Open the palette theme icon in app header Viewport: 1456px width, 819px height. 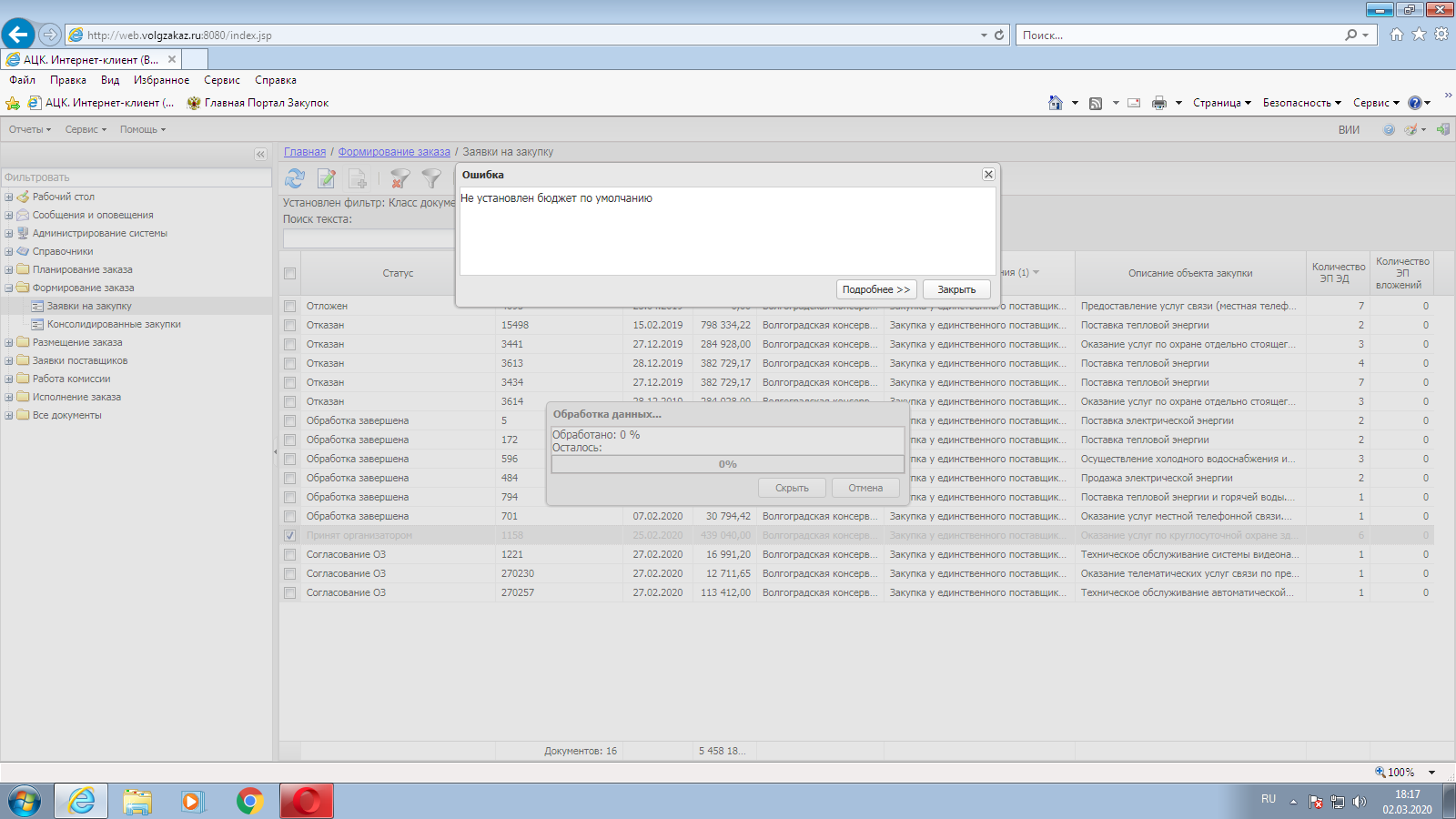pos(1411,129)
